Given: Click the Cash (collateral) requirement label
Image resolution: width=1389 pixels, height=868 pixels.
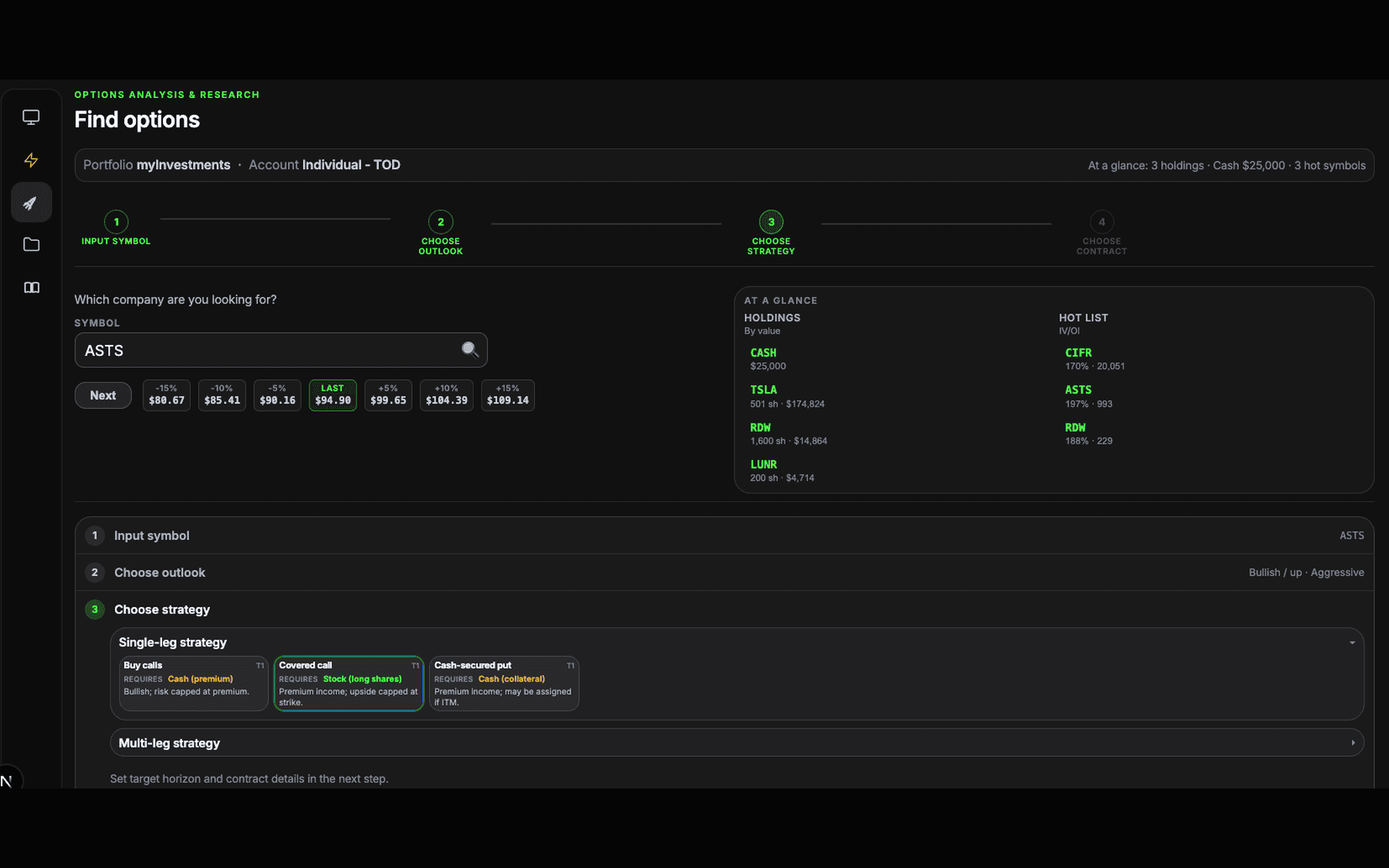Looking at the screenshot, I should click(512, 679).
